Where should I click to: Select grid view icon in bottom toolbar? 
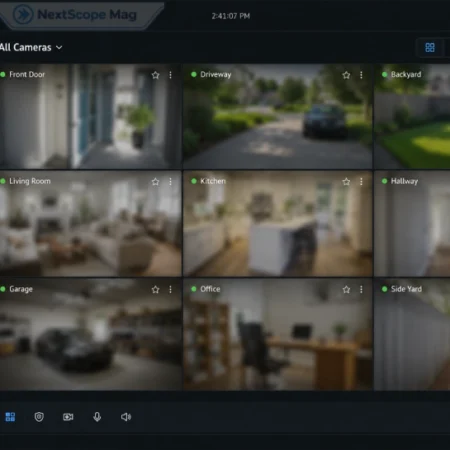coord(10,417)
